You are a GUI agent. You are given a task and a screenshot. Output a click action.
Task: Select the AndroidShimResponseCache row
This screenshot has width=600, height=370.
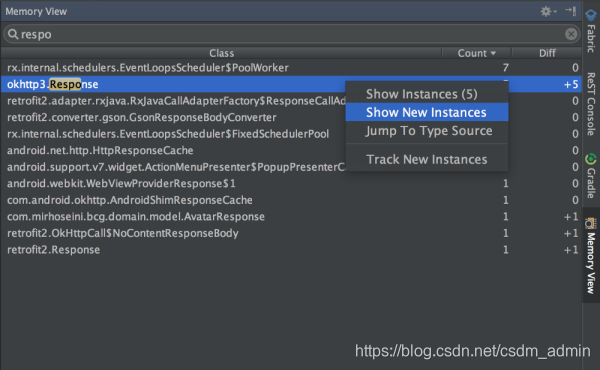coord(291,200)
